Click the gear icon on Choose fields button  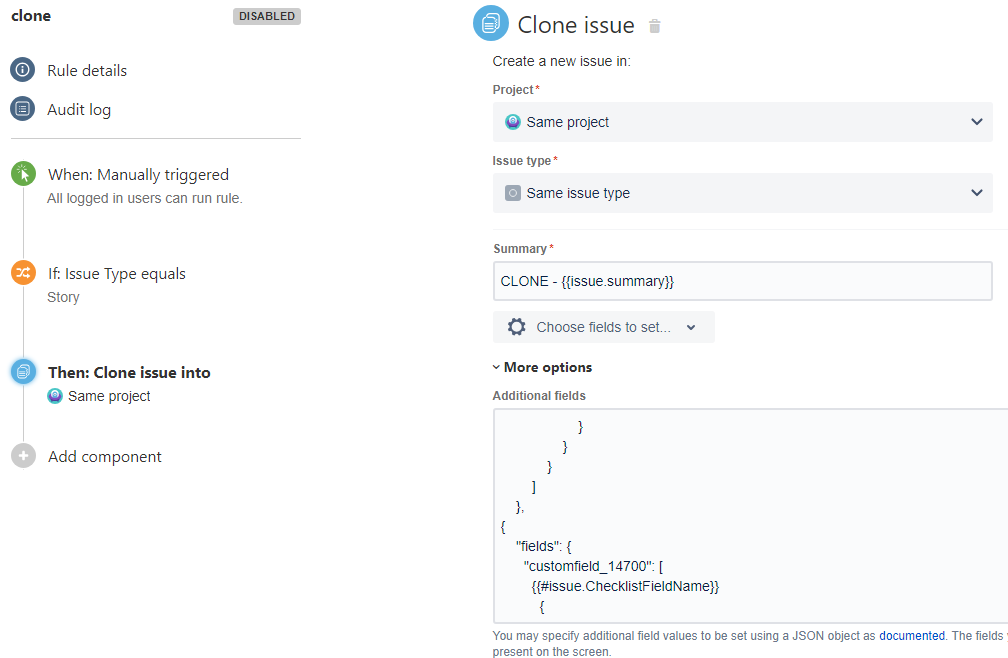point(516,327)
